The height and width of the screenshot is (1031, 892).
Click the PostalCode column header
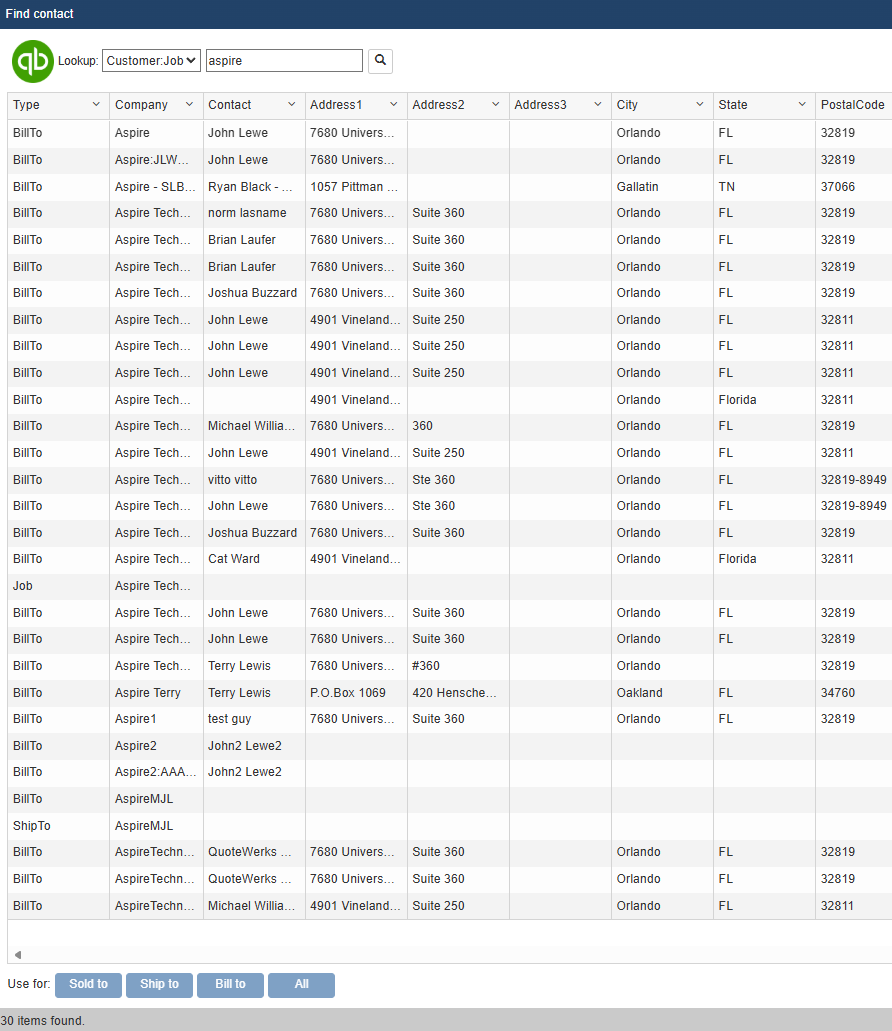852,105
